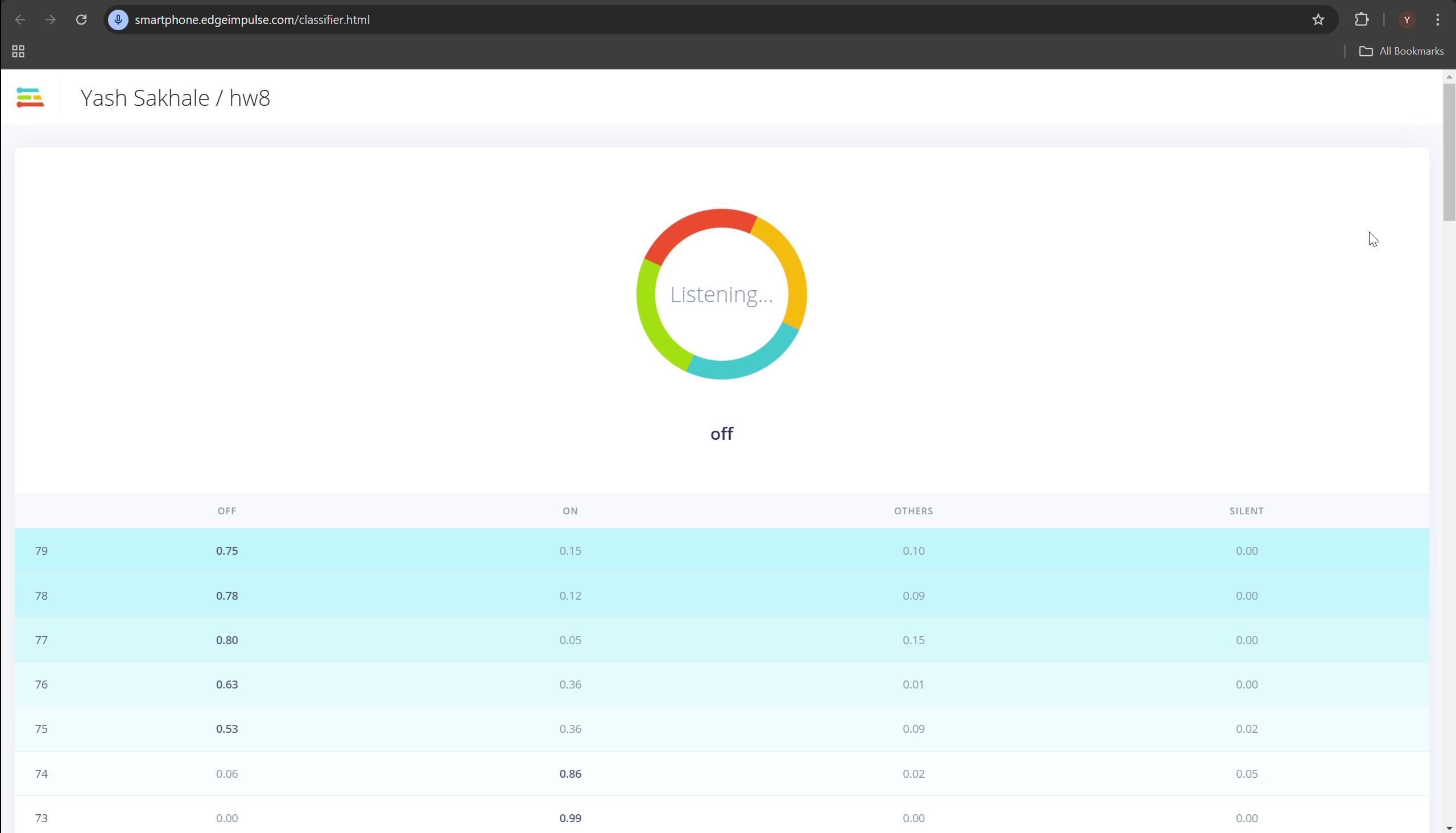Click the 0.86 ON value in row 74
The image size is (1456, 833).
tap(570, 773)
